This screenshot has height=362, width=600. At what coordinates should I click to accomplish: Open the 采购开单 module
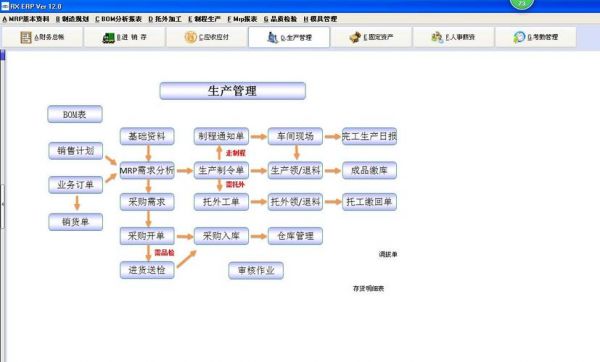pos(147,236)
